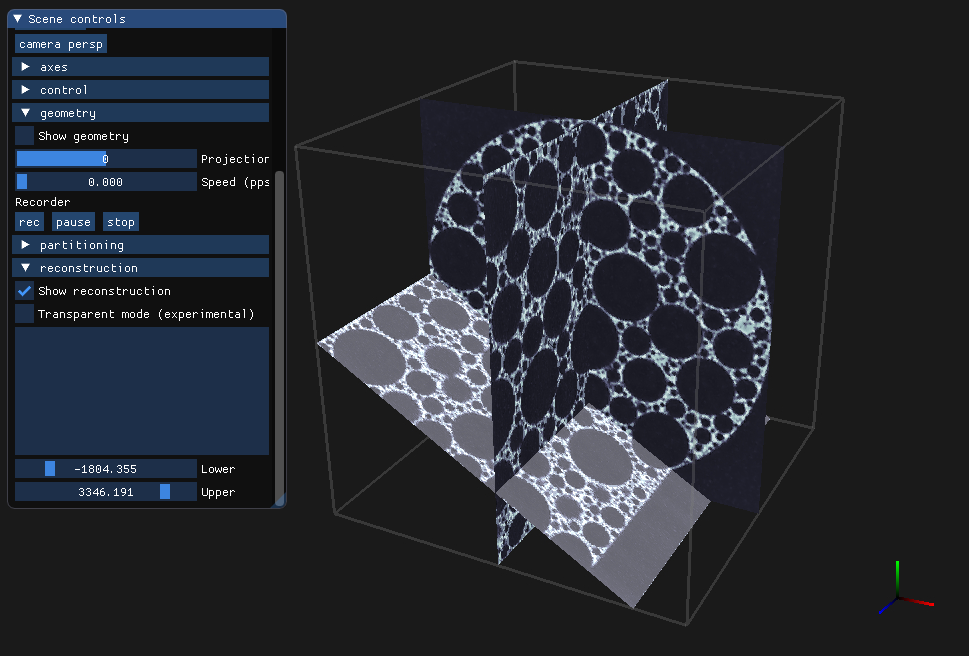969x656 pixels.
Task: Click the Scene controls panel scrollbar
Action: click(280, 330)
